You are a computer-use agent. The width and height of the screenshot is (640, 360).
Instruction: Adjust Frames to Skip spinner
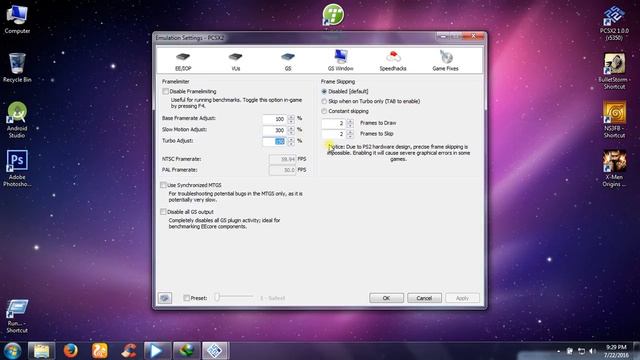tap(350, 134)
